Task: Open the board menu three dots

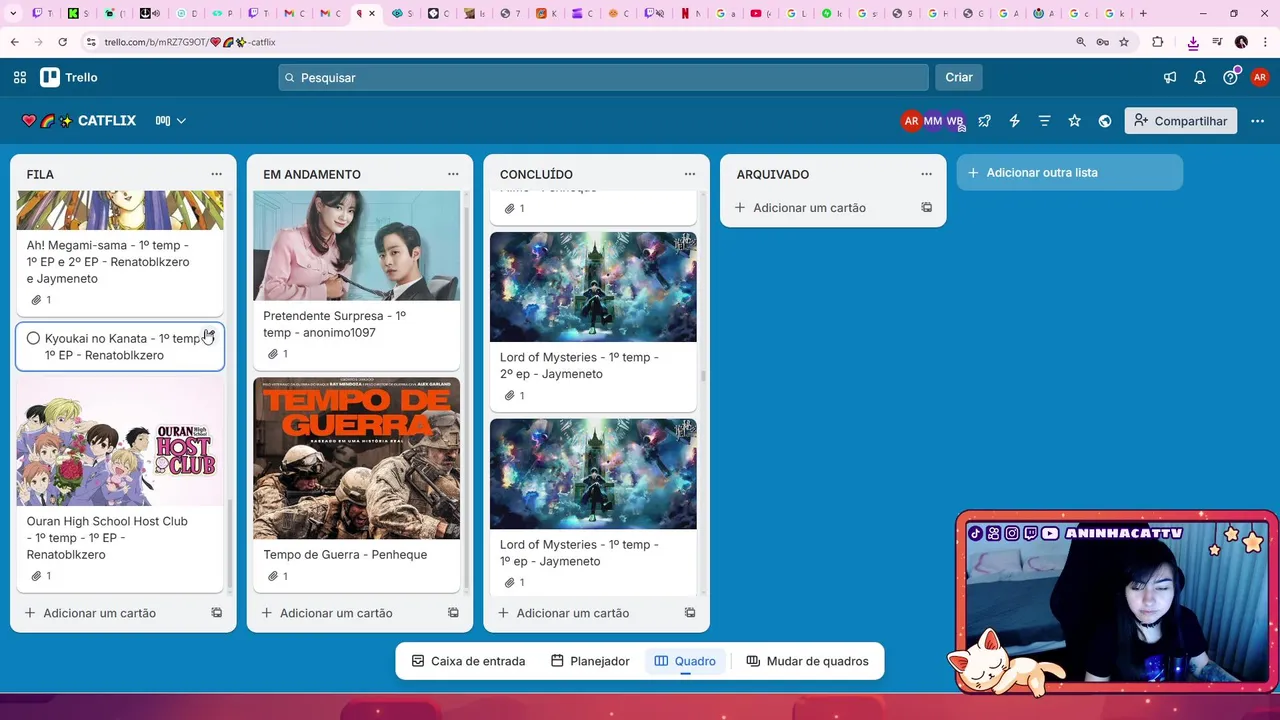Action: point(1258,121)
